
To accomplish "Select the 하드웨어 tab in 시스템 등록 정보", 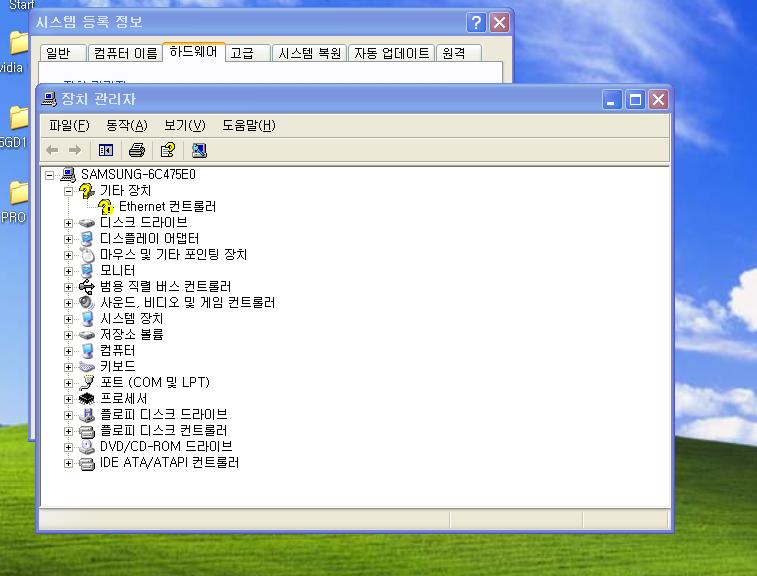I will tap(193, 51).
